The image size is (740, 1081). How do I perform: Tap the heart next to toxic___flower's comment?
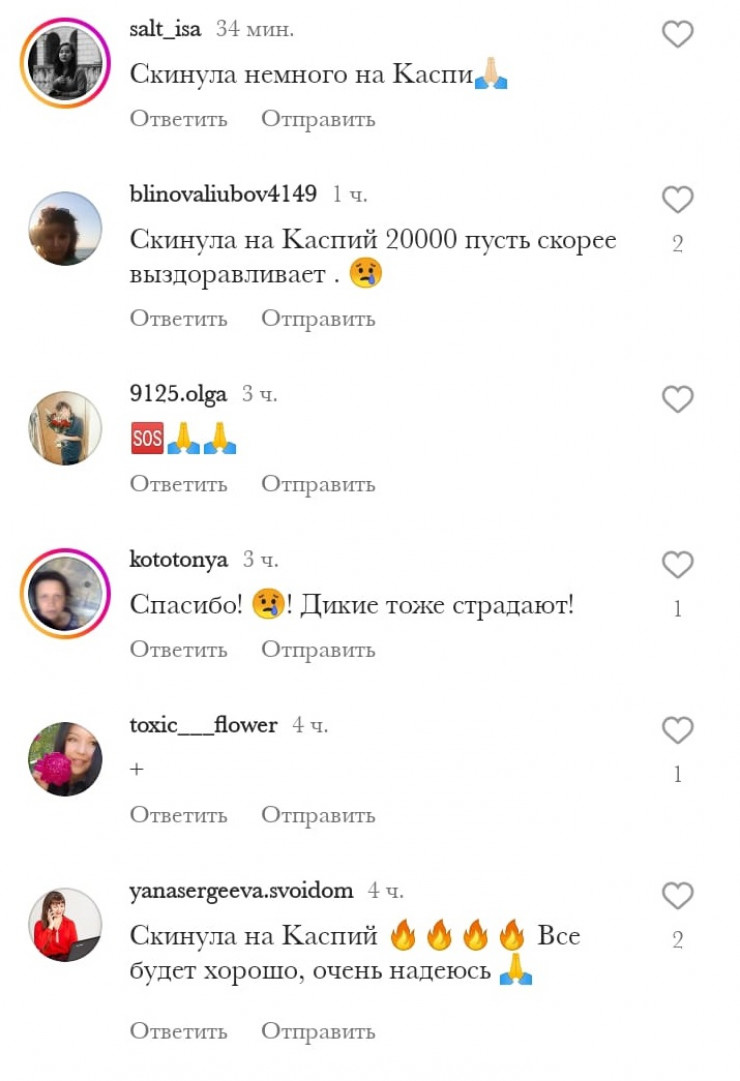pyautogui.click(x=677, y=730)
